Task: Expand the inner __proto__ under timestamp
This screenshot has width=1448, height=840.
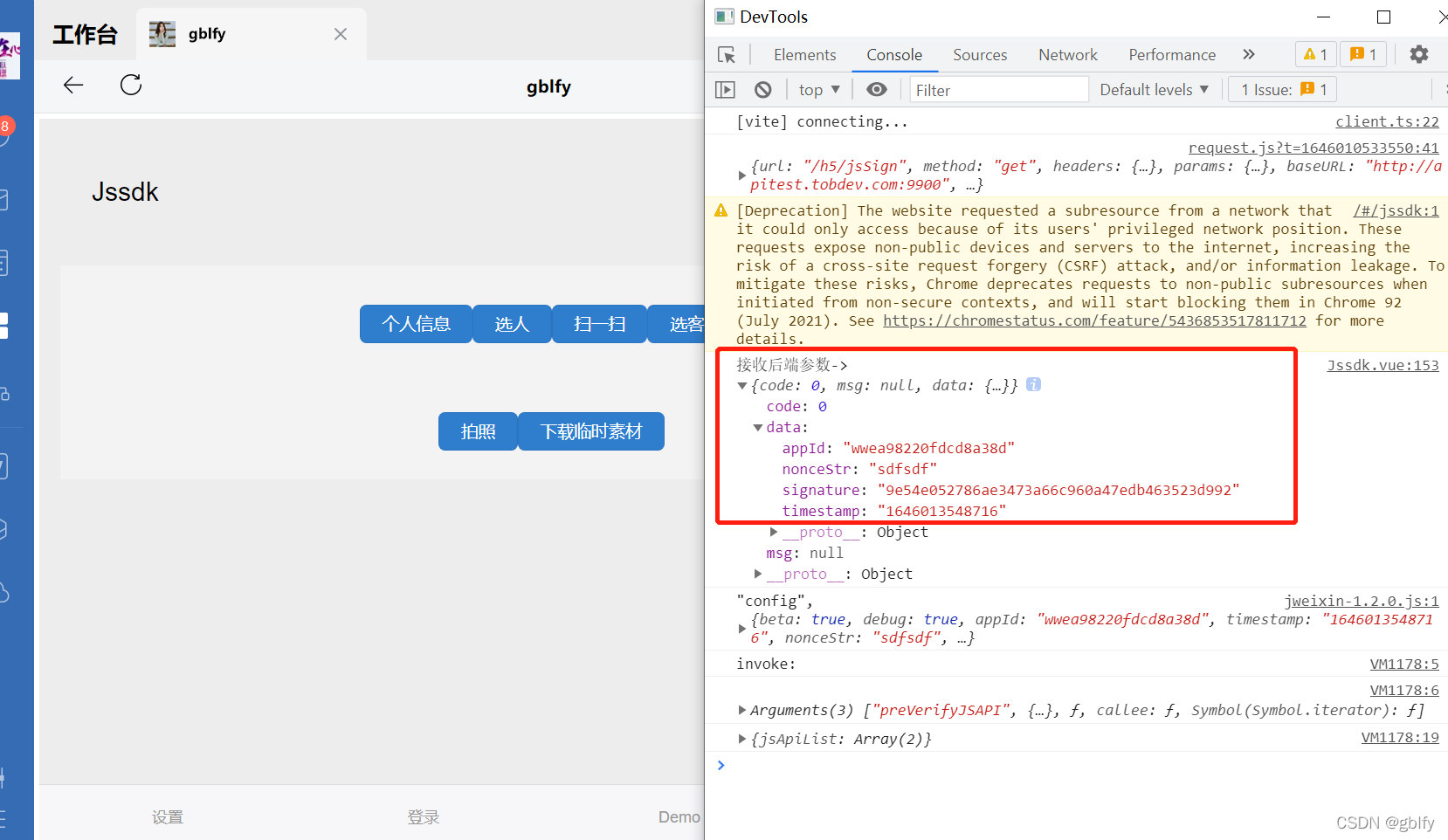Action: pos(774,532)
